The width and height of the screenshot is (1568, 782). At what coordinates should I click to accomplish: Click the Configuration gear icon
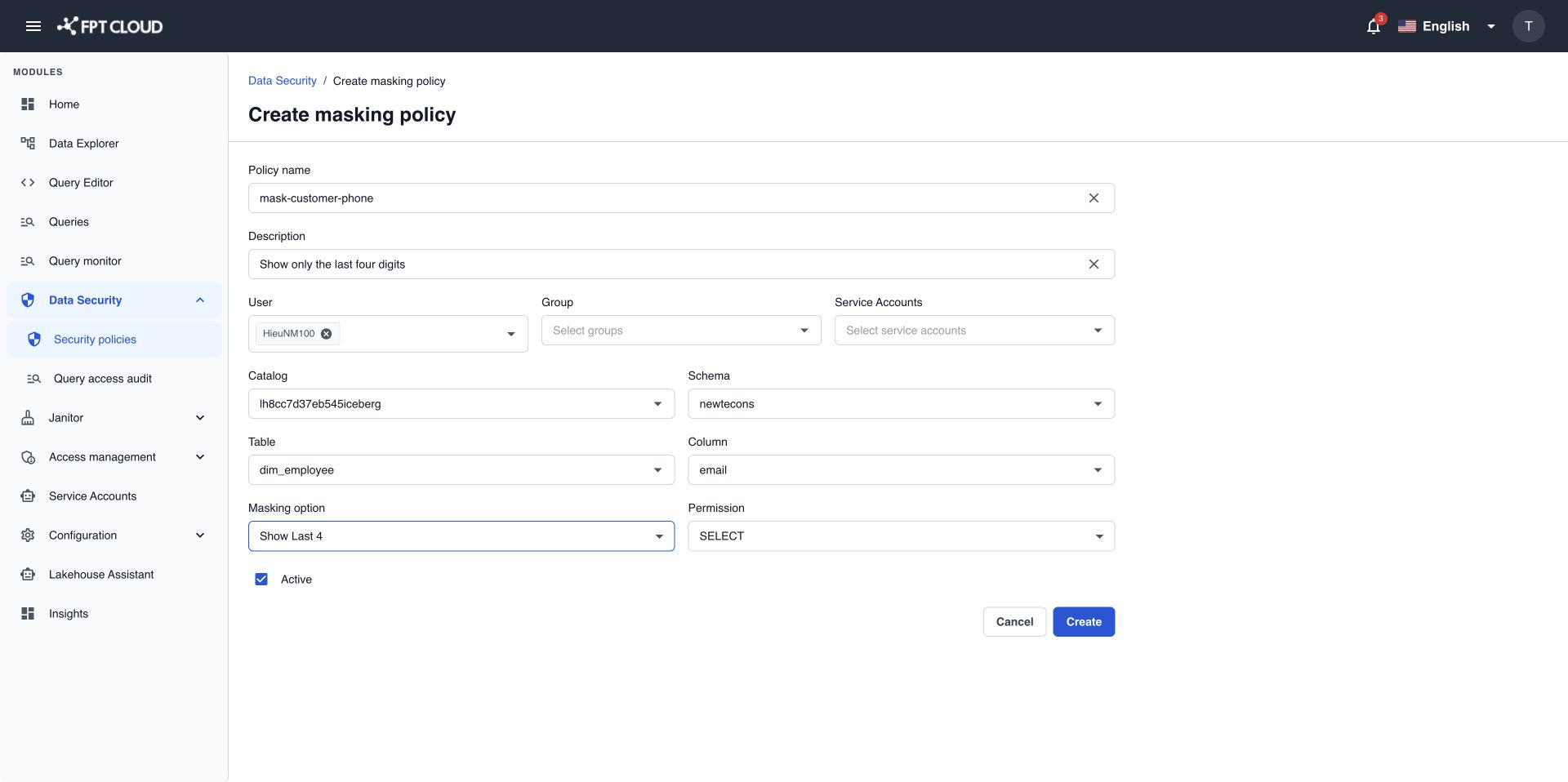tap(28, 535)
